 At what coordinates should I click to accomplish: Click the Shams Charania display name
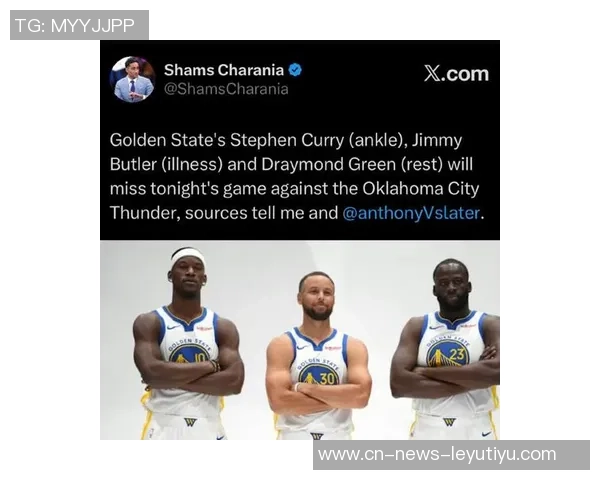(224, 70)
